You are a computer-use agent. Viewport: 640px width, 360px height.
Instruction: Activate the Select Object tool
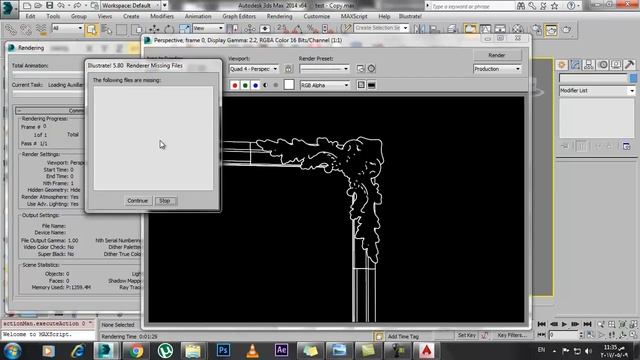pyautogui.click(x=91, y=29)
